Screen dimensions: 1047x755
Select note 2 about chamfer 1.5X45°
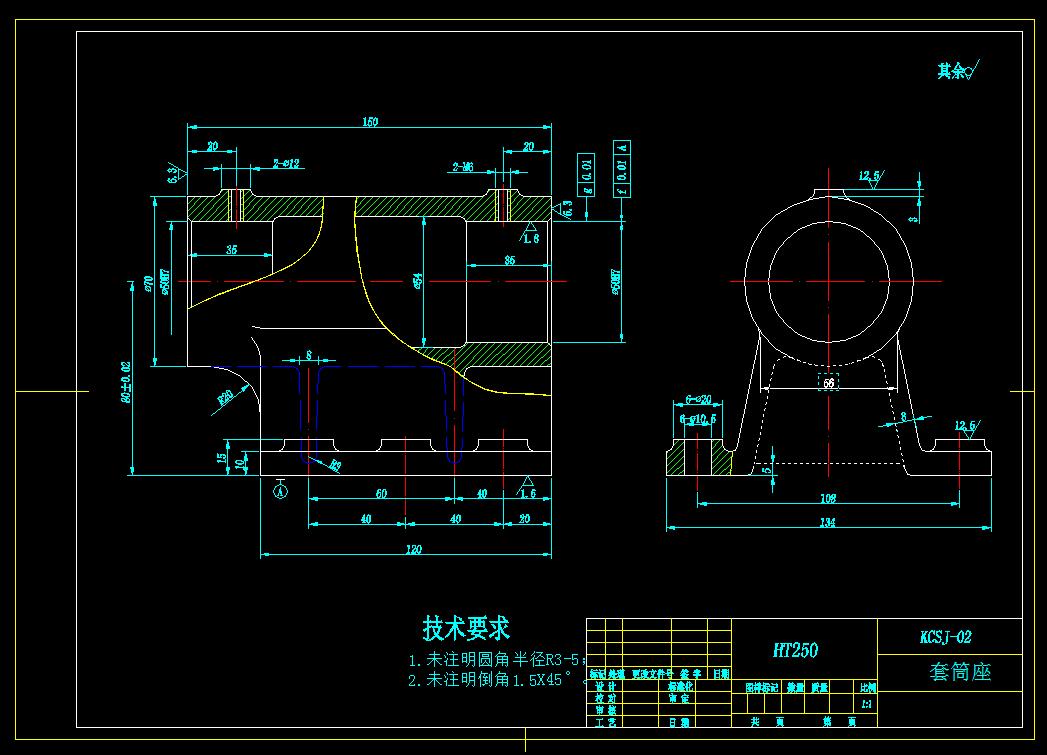tap(498, 680)
